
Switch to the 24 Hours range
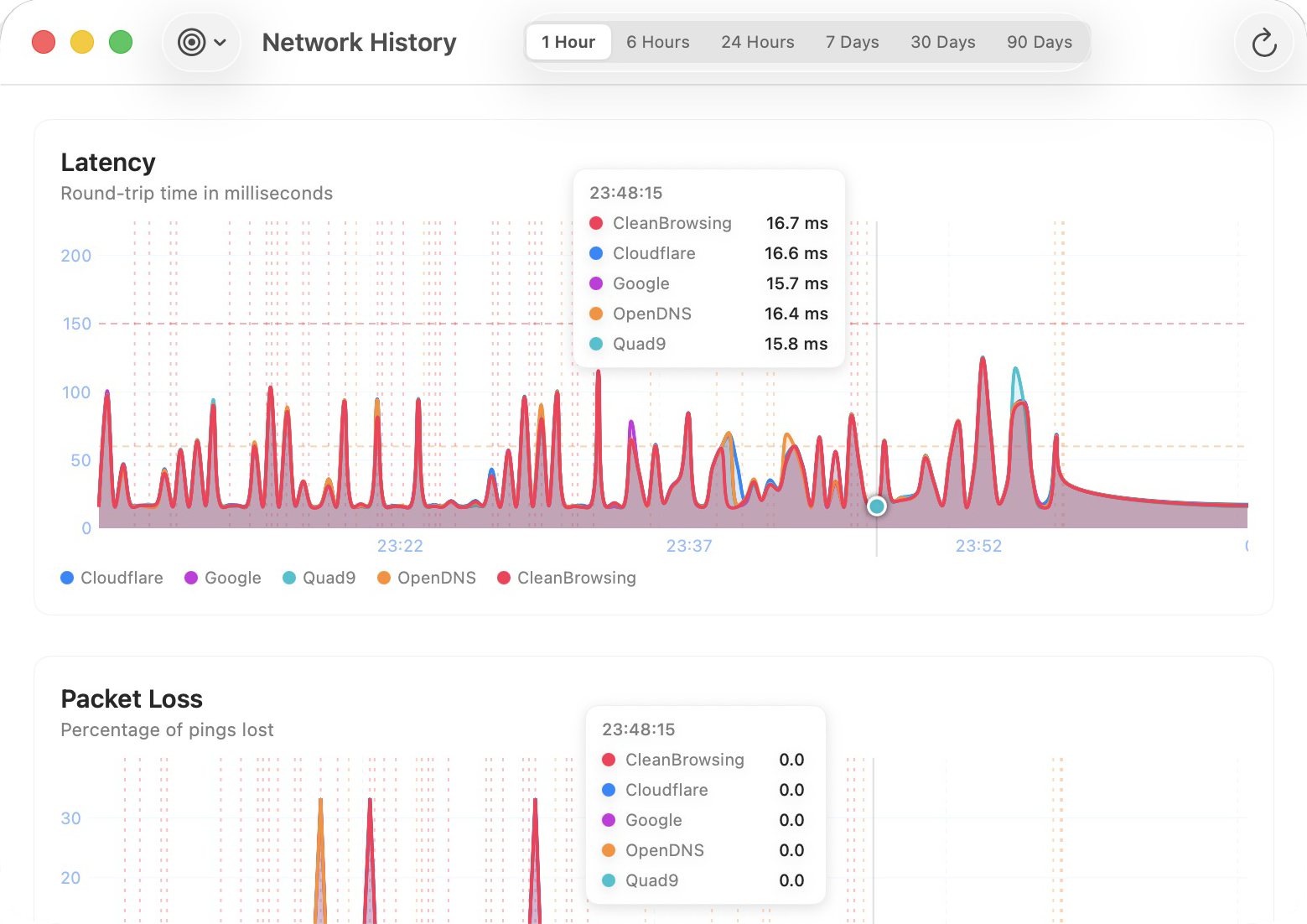pos(758,42)
